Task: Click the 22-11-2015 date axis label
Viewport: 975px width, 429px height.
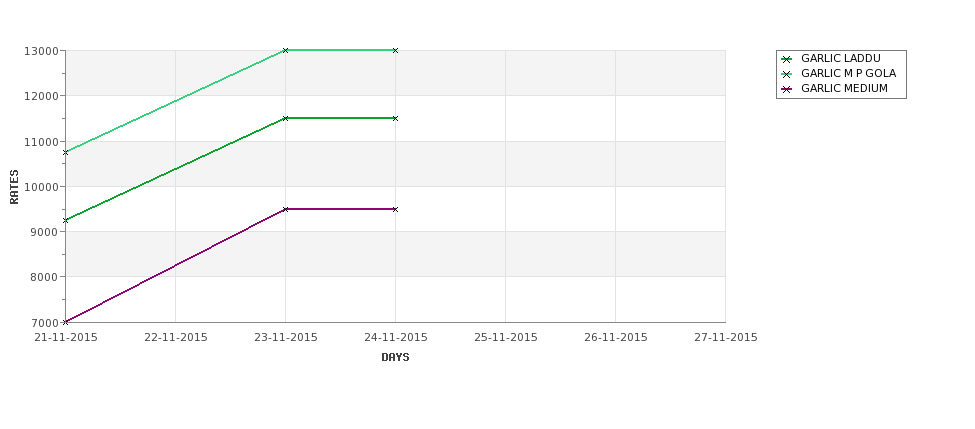Action: [175, 338]
